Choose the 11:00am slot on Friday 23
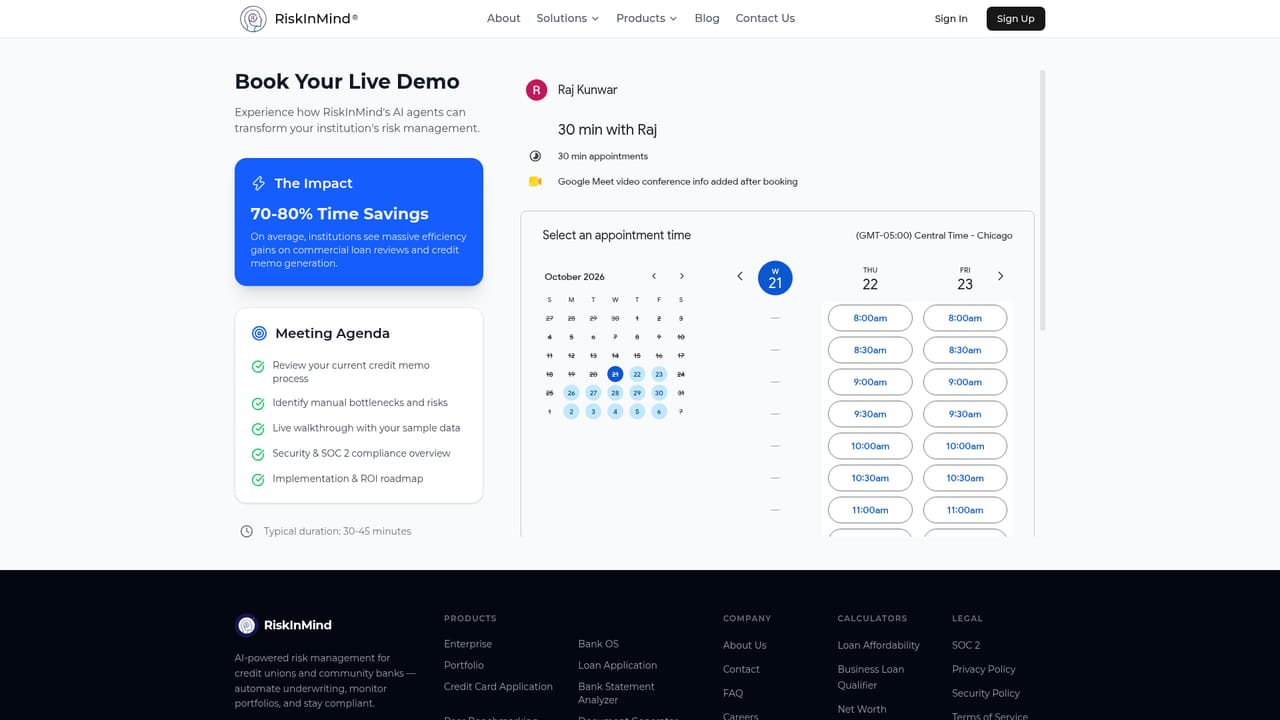Viewport: 1280px width, 720px height. point(965,510)
